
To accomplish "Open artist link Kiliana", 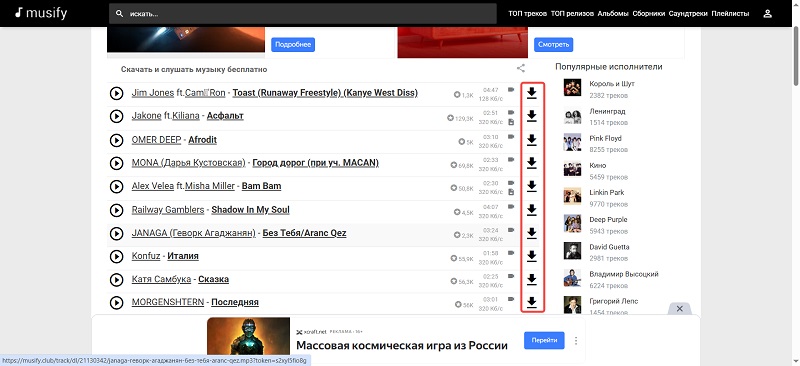I will click(x=186, y=116).
